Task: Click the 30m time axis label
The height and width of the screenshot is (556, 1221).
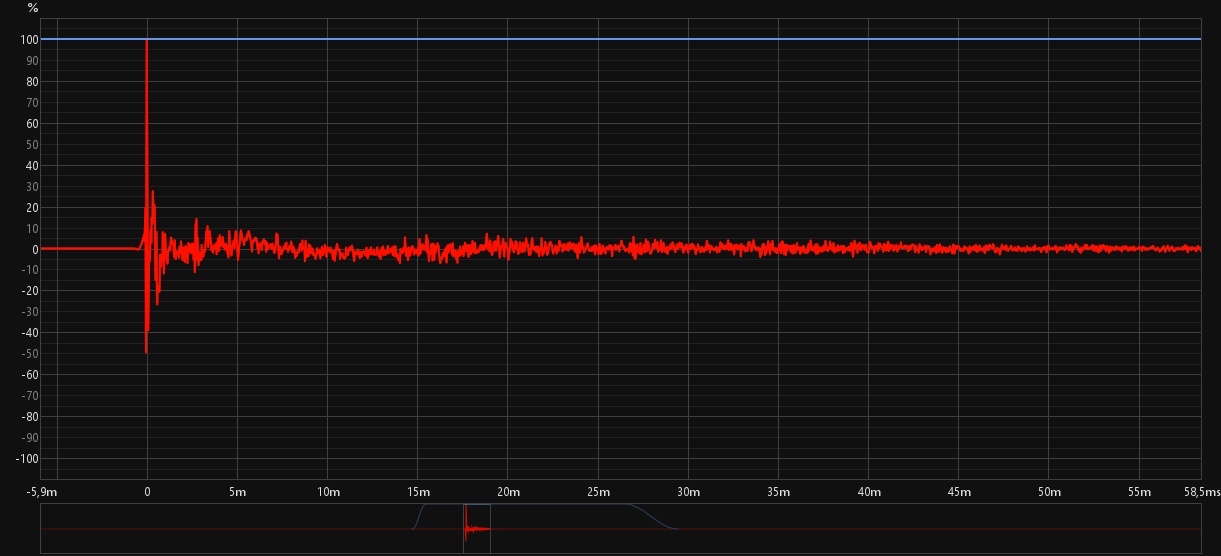Action: coord(688,492)
